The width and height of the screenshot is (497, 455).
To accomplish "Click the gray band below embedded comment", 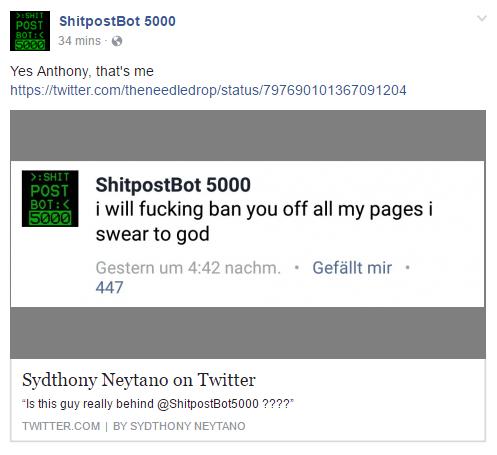I will [x=248, y=333].
